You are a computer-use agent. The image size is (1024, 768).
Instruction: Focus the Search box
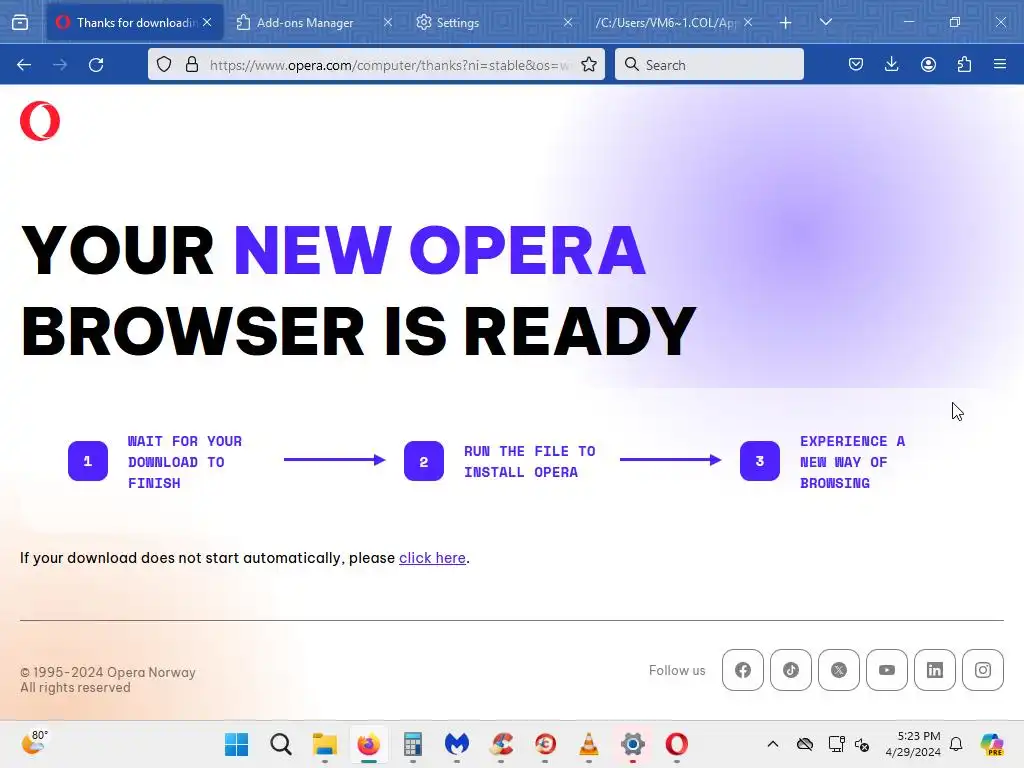[709, 65]
